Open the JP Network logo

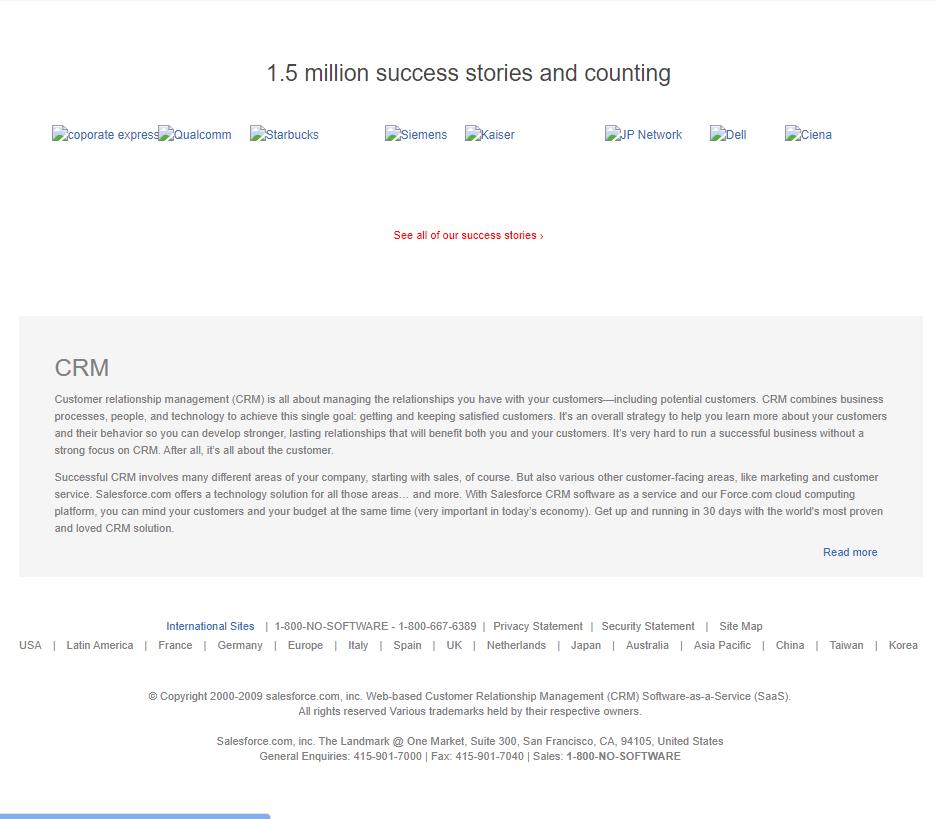[643, 135]
